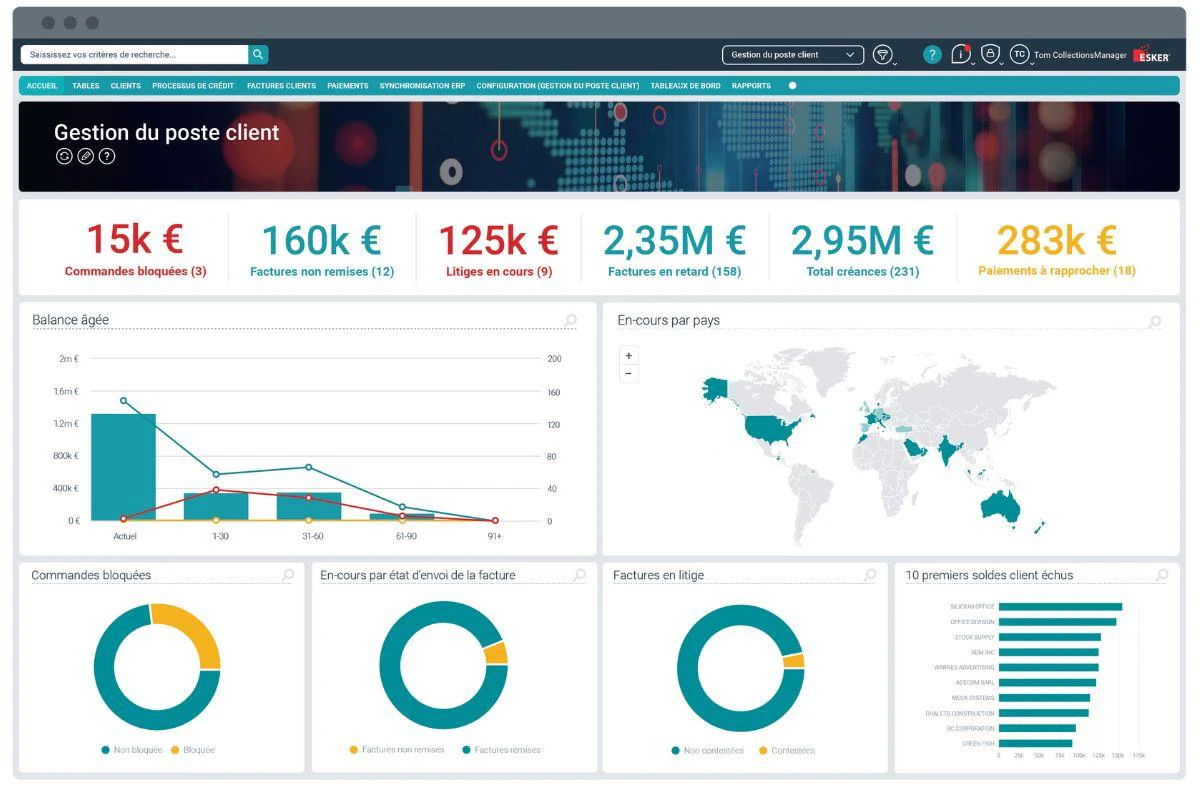Click the yellow Bloquée donut segment
Viewport: 1200px width, 800px height.
pos(194,630)
